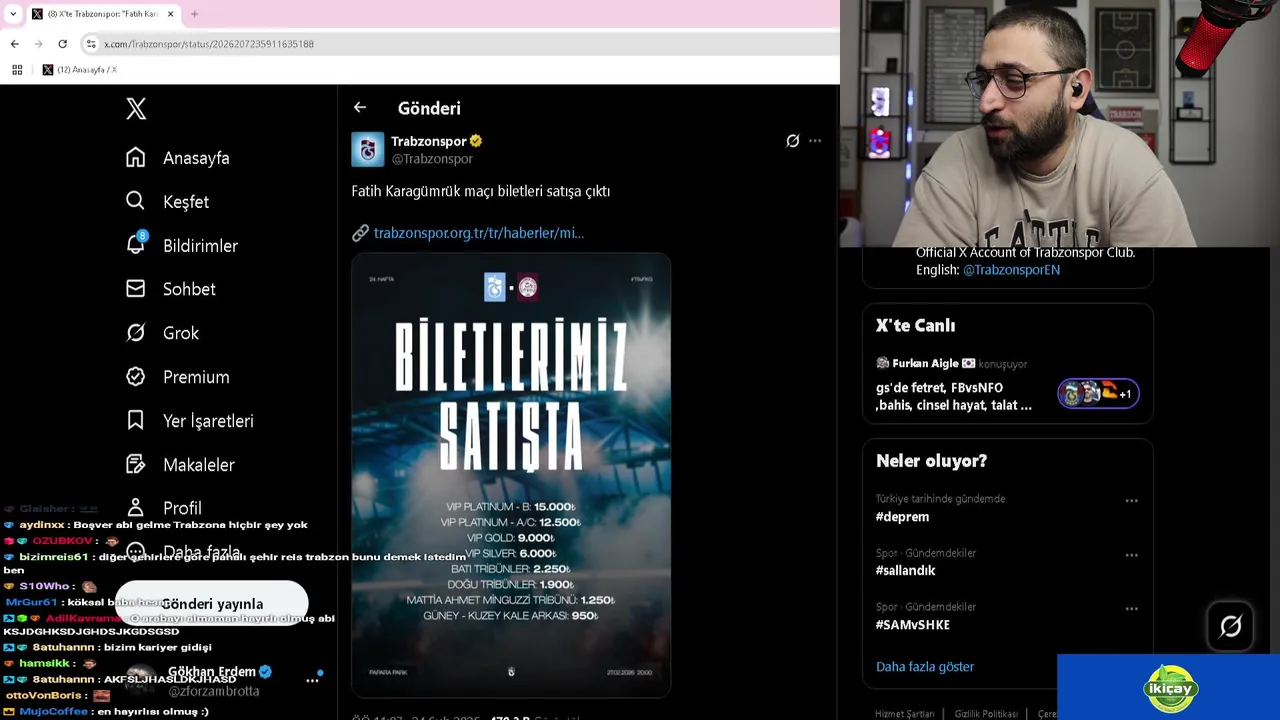1280x720 pixels.
Task: Open tab search dropdown arrow
Action: tap(13, 14)
